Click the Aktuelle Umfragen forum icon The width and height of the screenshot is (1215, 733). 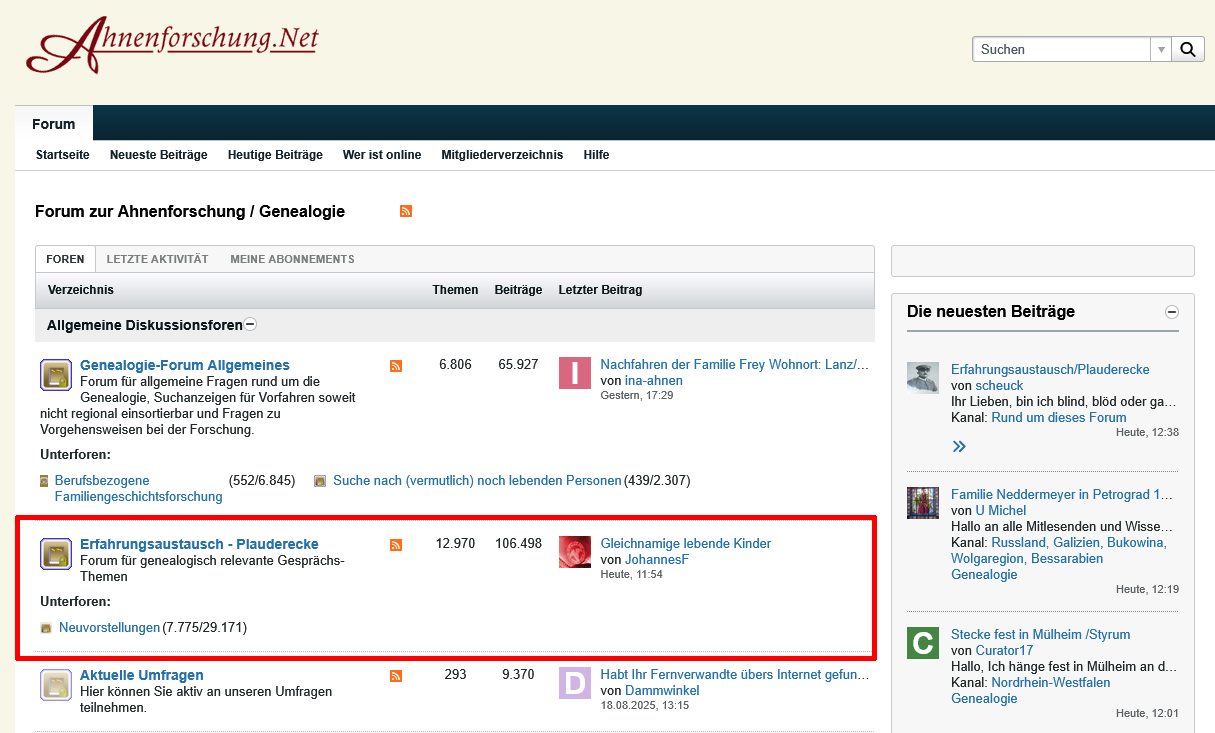(55, 685)
